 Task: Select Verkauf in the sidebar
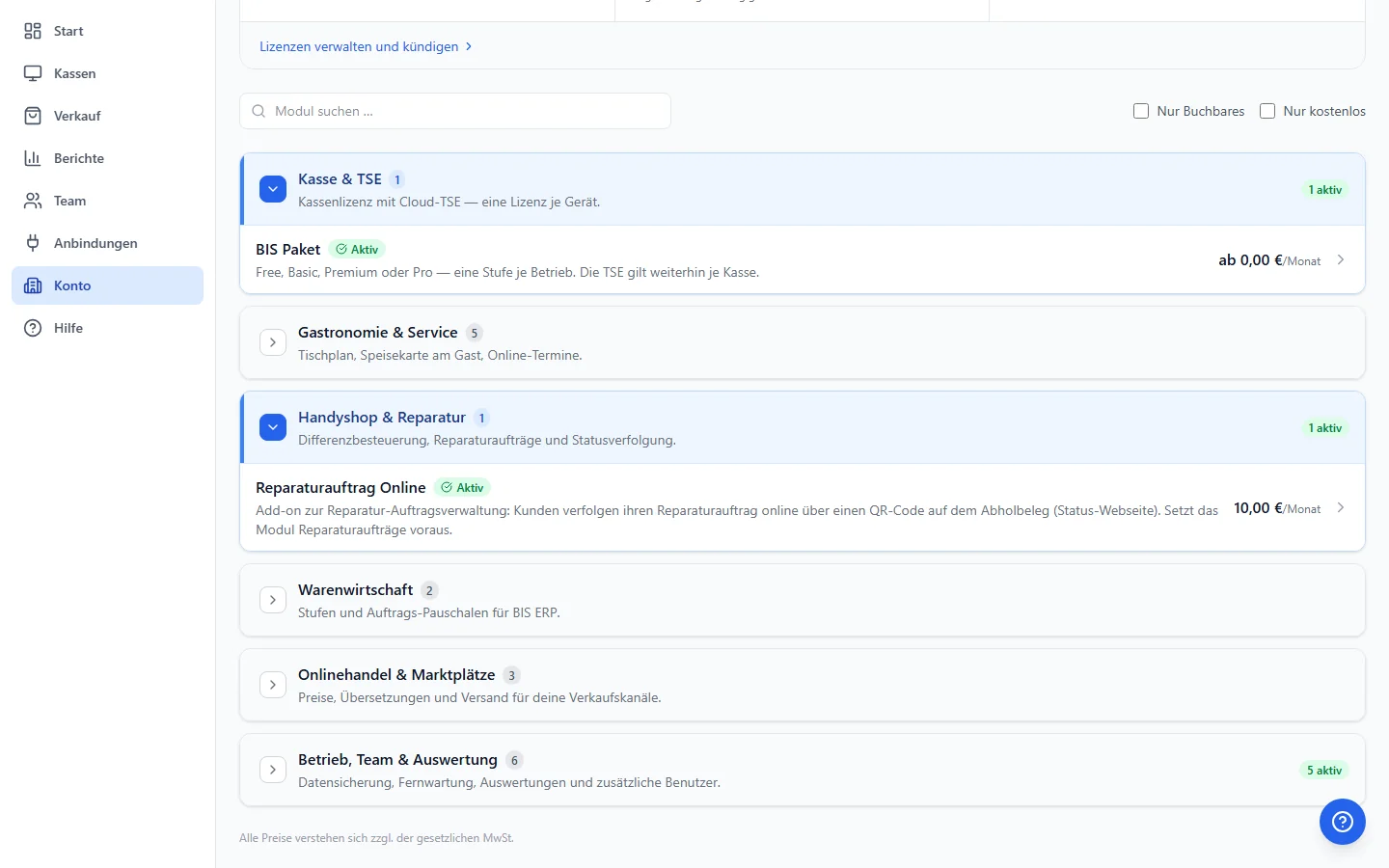107,116
